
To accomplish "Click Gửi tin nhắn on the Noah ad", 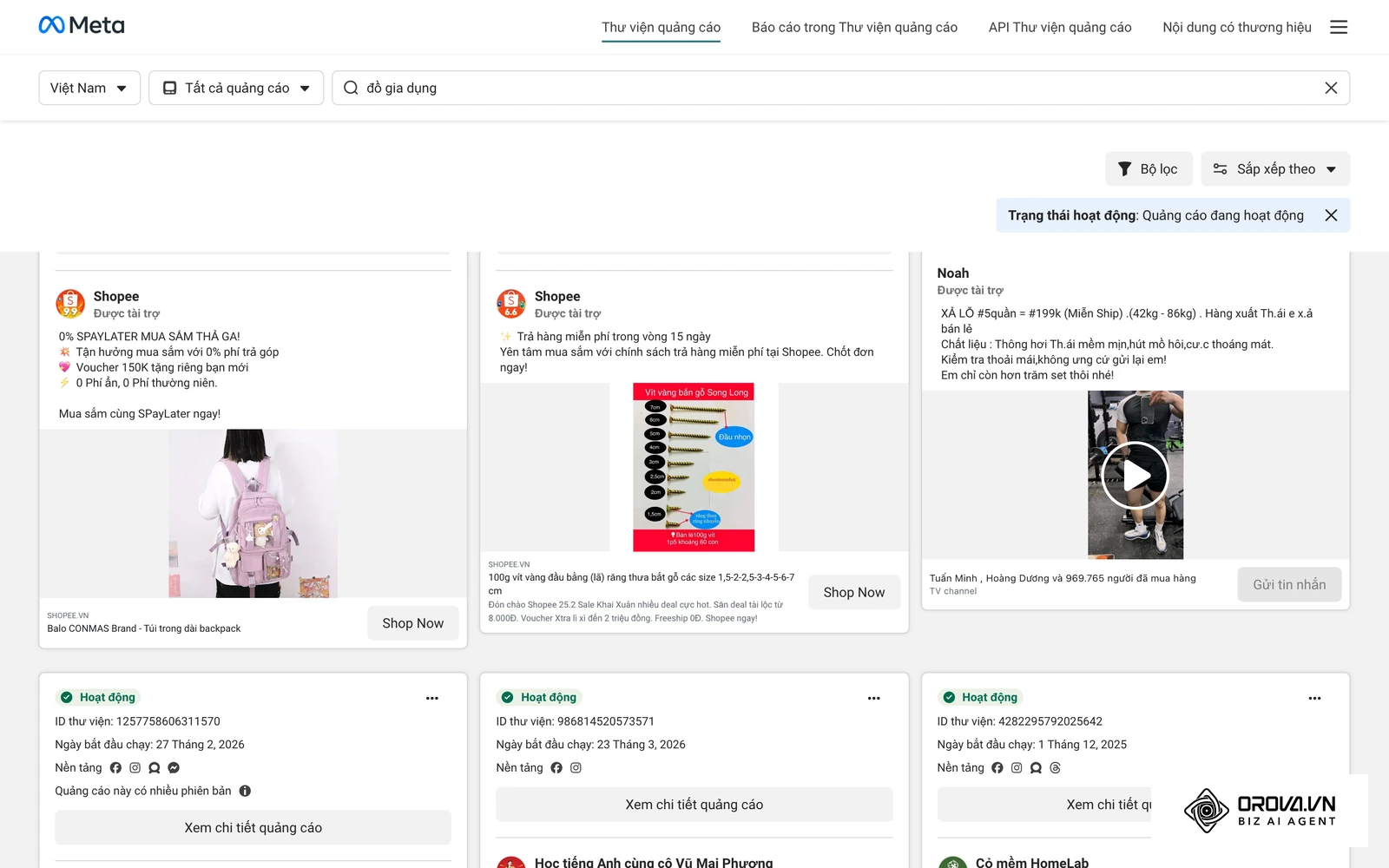I will tap(1289, 584).
